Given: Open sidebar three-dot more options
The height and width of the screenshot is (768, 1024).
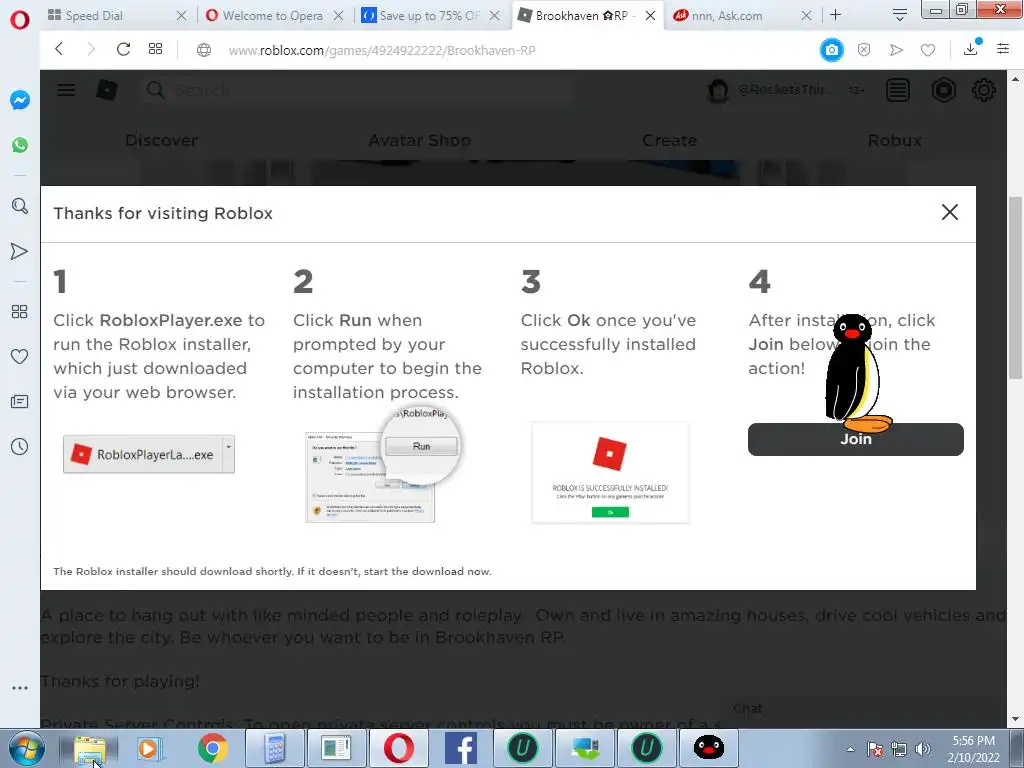Looking at the screenshot, I should point(20,688).
